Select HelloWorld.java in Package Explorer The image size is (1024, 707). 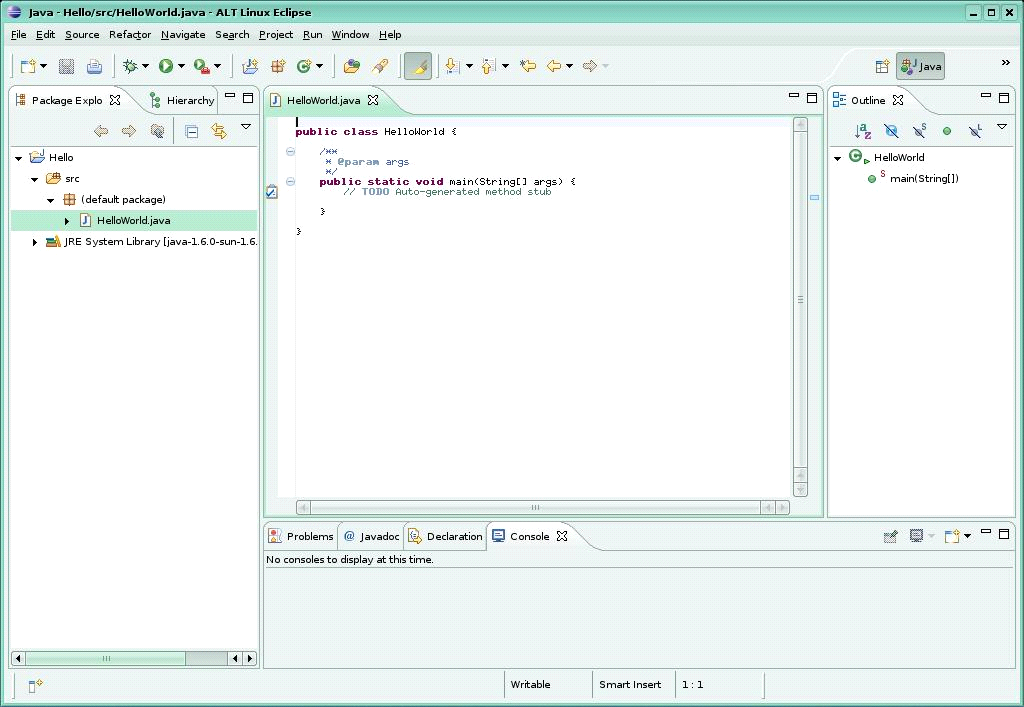[134, 221]
